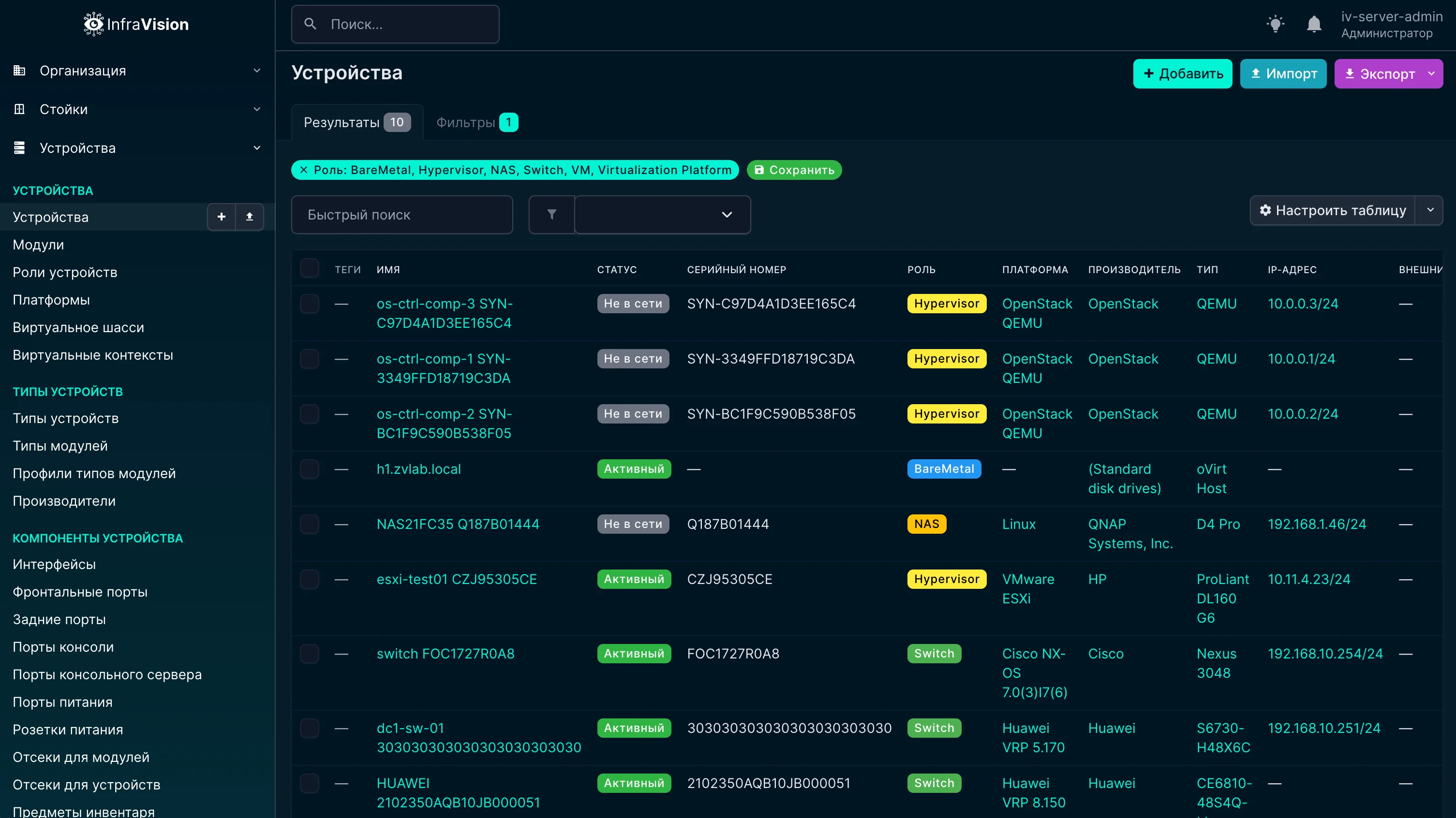Screen dimensions: 1456x818
Task: Open the notifications bell
Action: 1314,24
